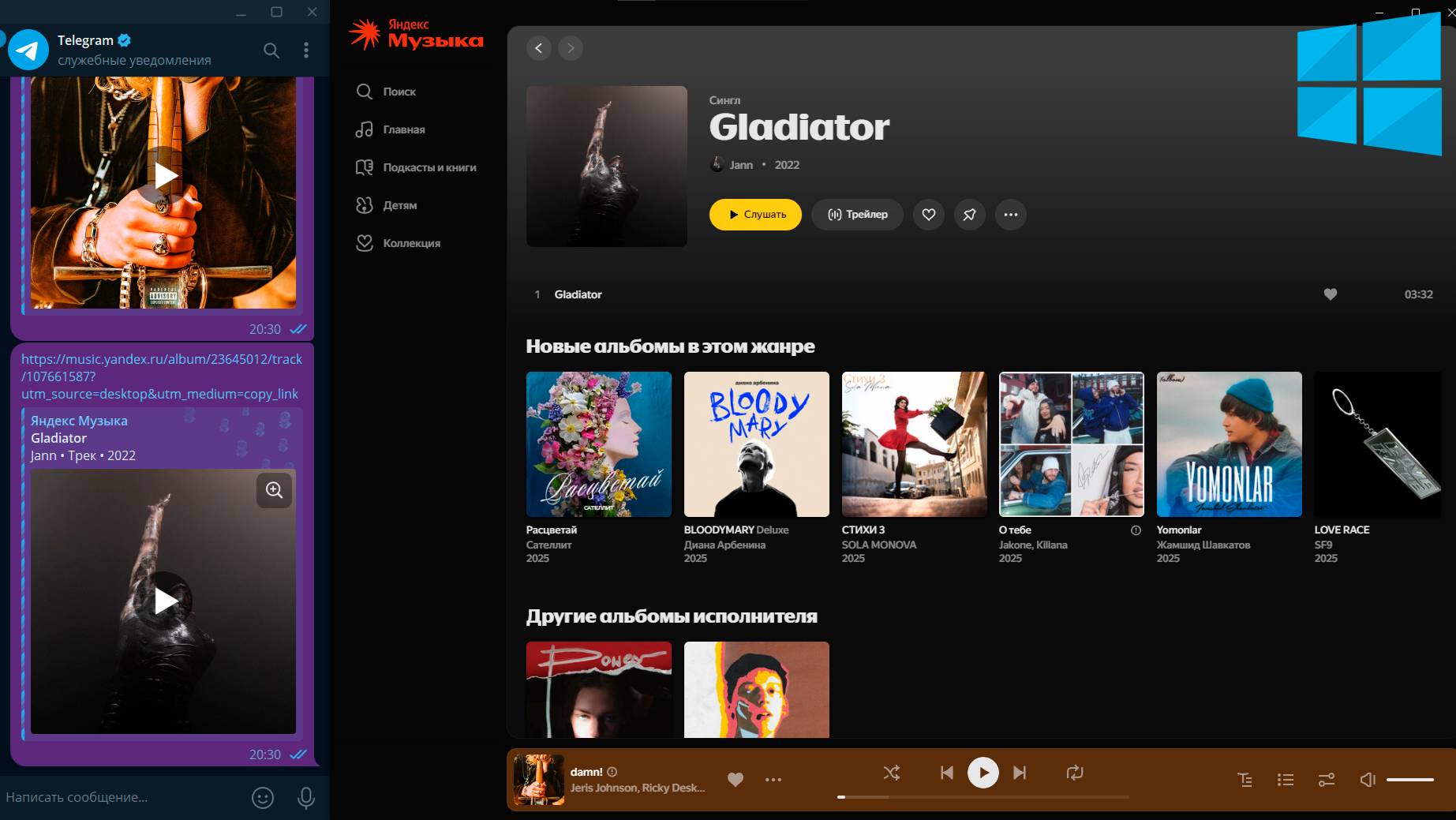This screenshot has height=820, width=1456.
Task: Click the yellow Слушать button
Action: tap(755, 215)
